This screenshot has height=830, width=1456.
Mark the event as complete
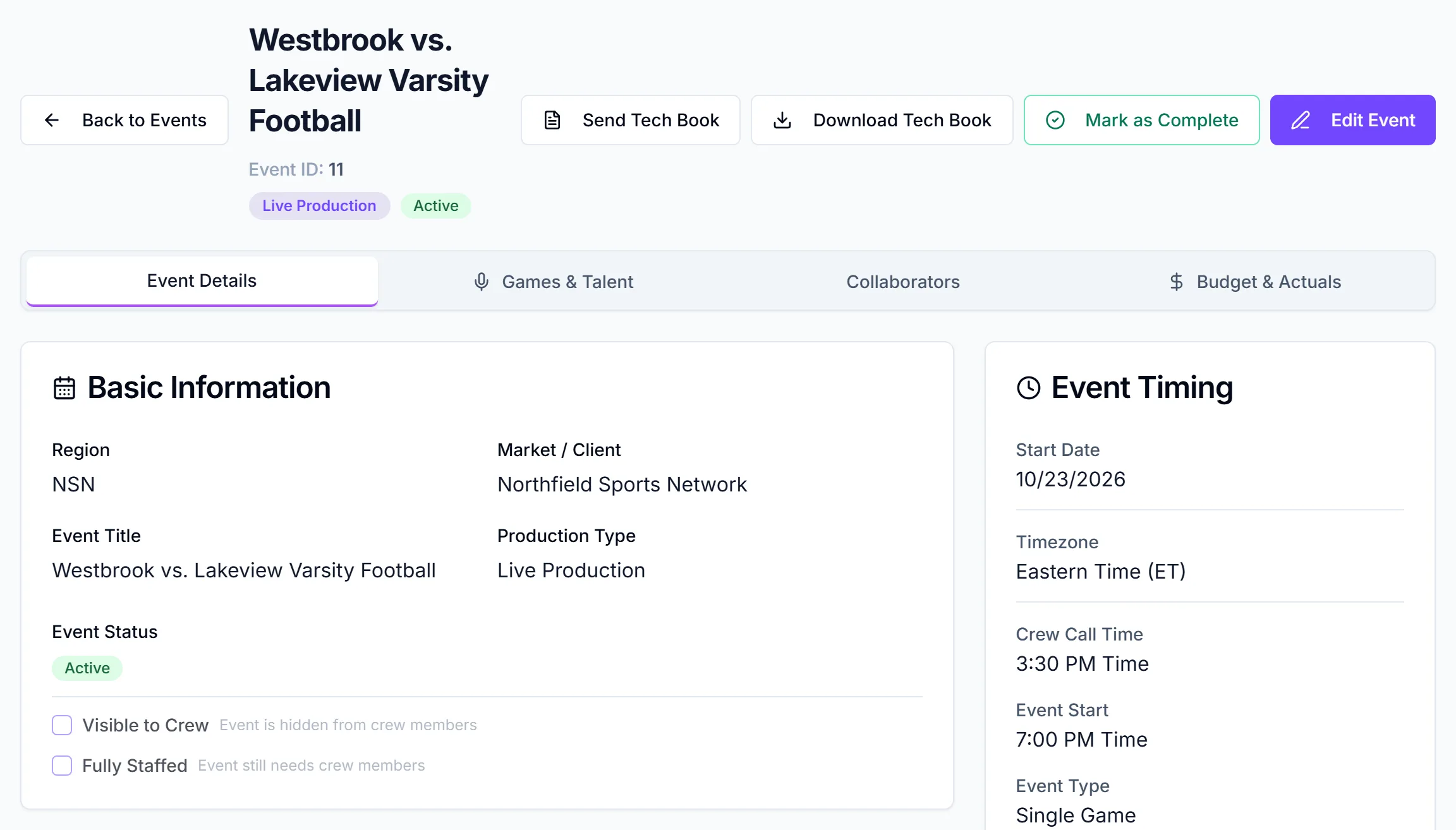click(1142, 120)
